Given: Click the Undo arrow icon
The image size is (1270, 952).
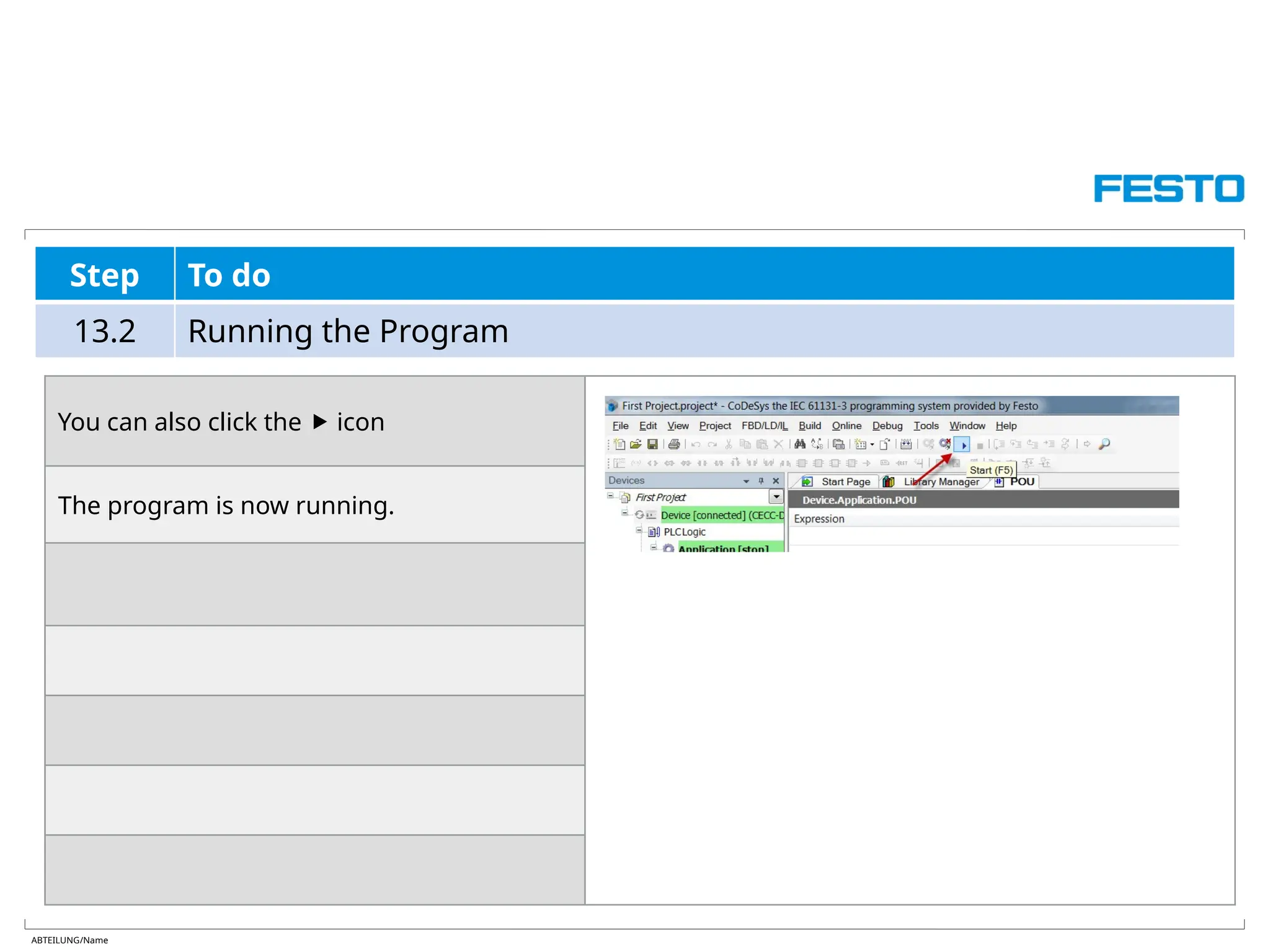Looking at the screenshot, I should [696, 444].
